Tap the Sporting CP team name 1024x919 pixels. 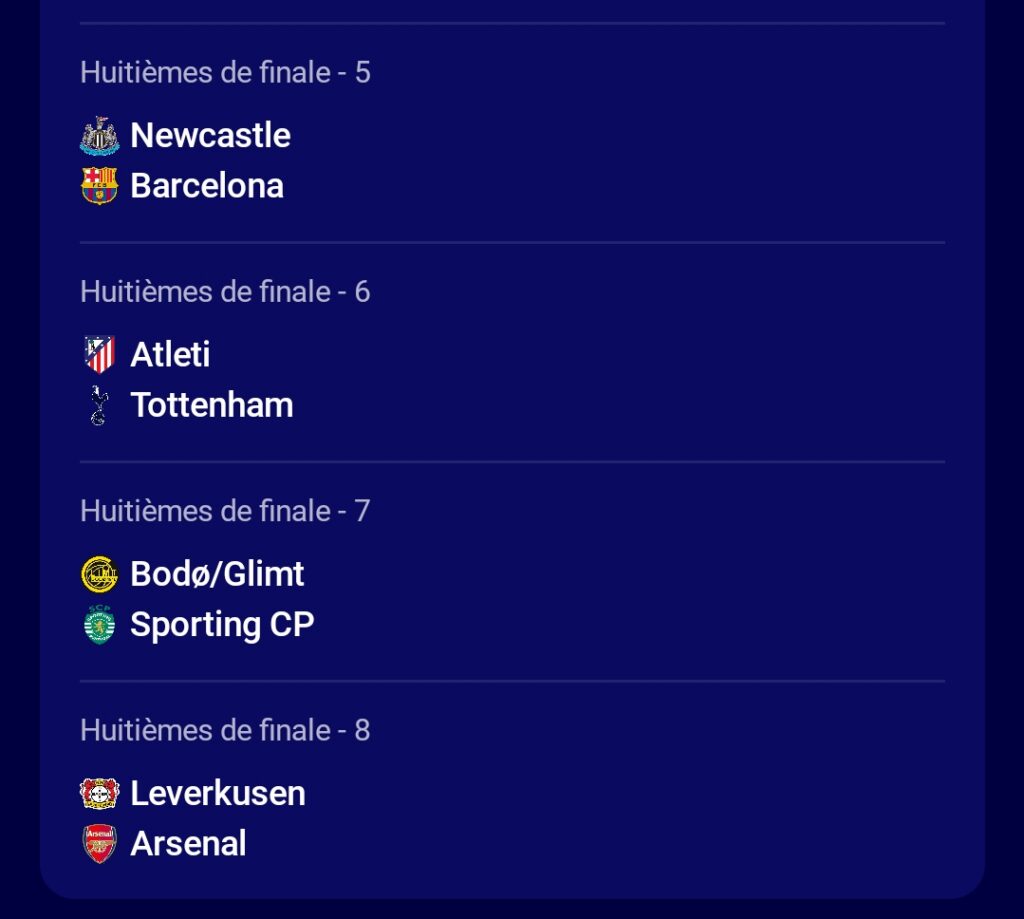tap(222, 624)
